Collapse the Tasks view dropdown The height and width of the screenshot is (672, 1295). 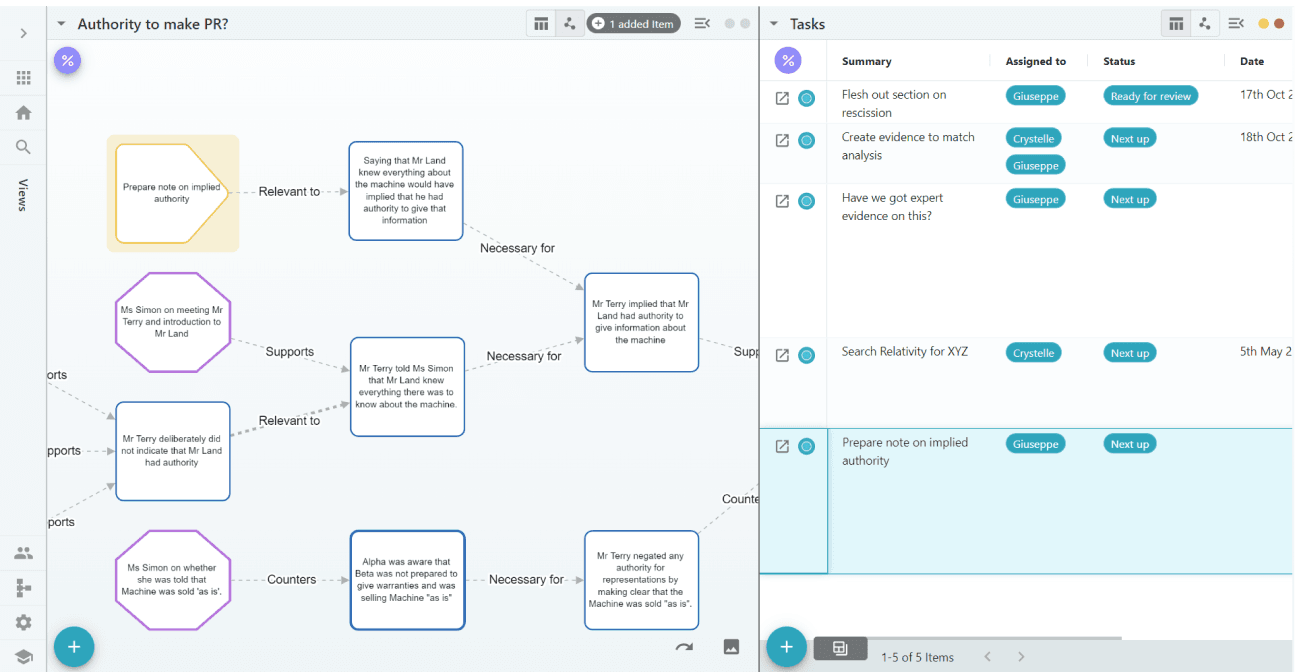pos(774,24)
